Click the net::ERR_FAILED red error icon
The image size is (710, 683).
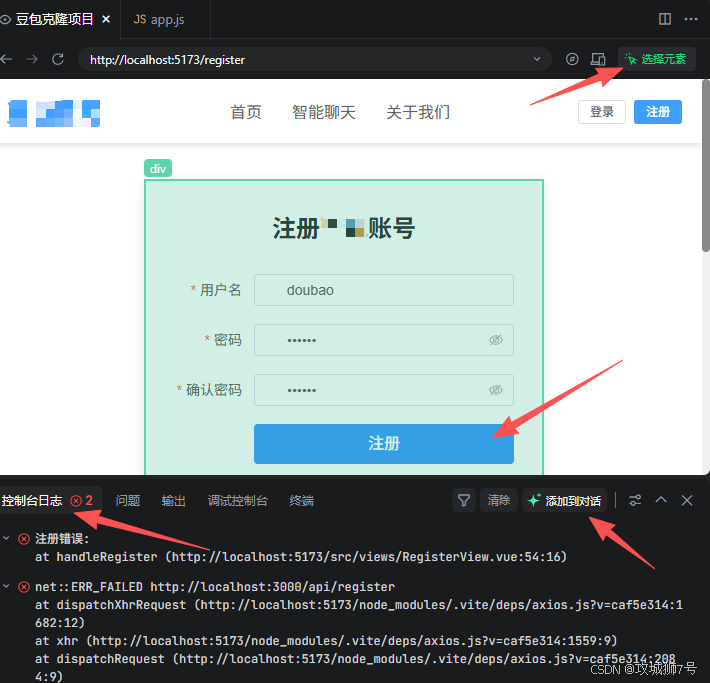[x=24, y=587]
